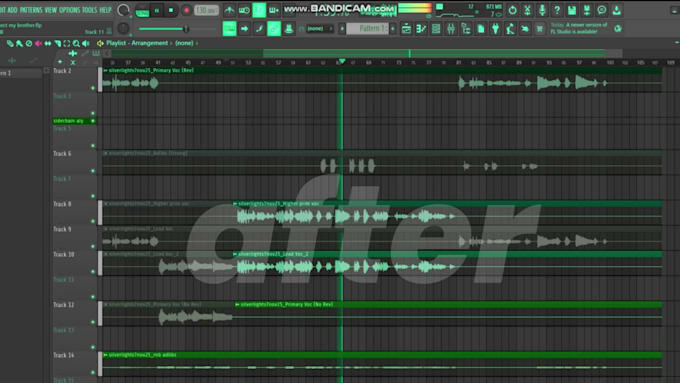Click the pause/play transport button
The width and height of the screenshot is (680, 383).
tap(157, 10)
